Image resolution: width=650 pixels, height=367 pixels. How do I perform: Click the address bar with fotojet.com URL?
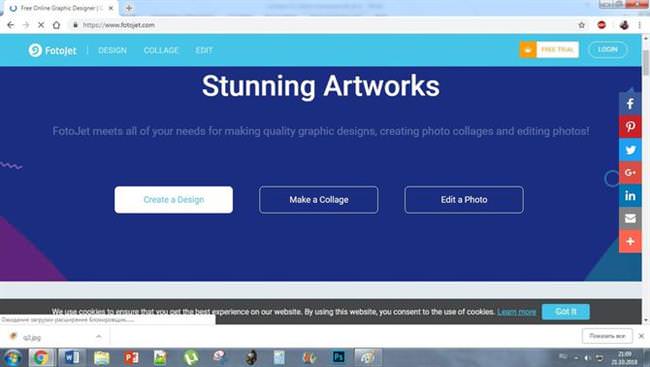point(323,25)
